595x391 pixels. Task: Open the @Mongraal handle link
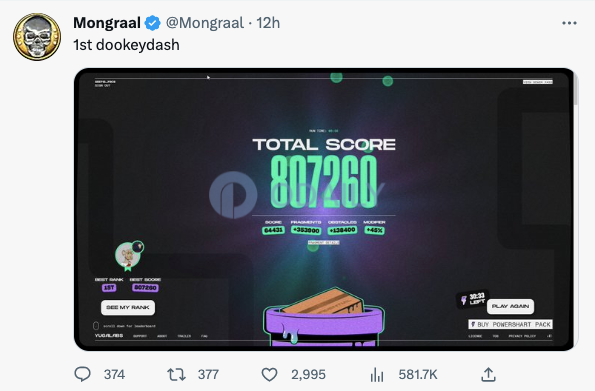click(x=205, y=23)
